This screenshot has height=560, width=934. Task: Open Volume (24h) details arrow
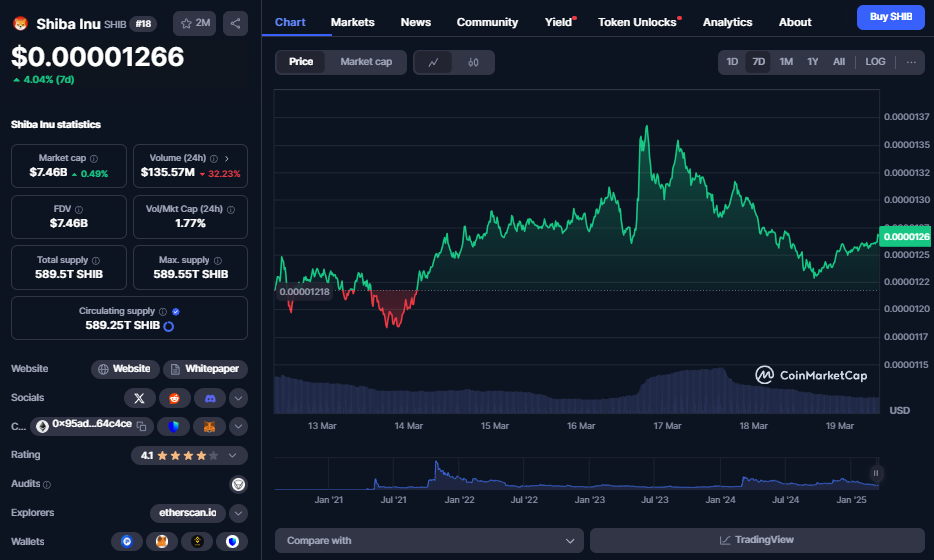tap(227, 158)
